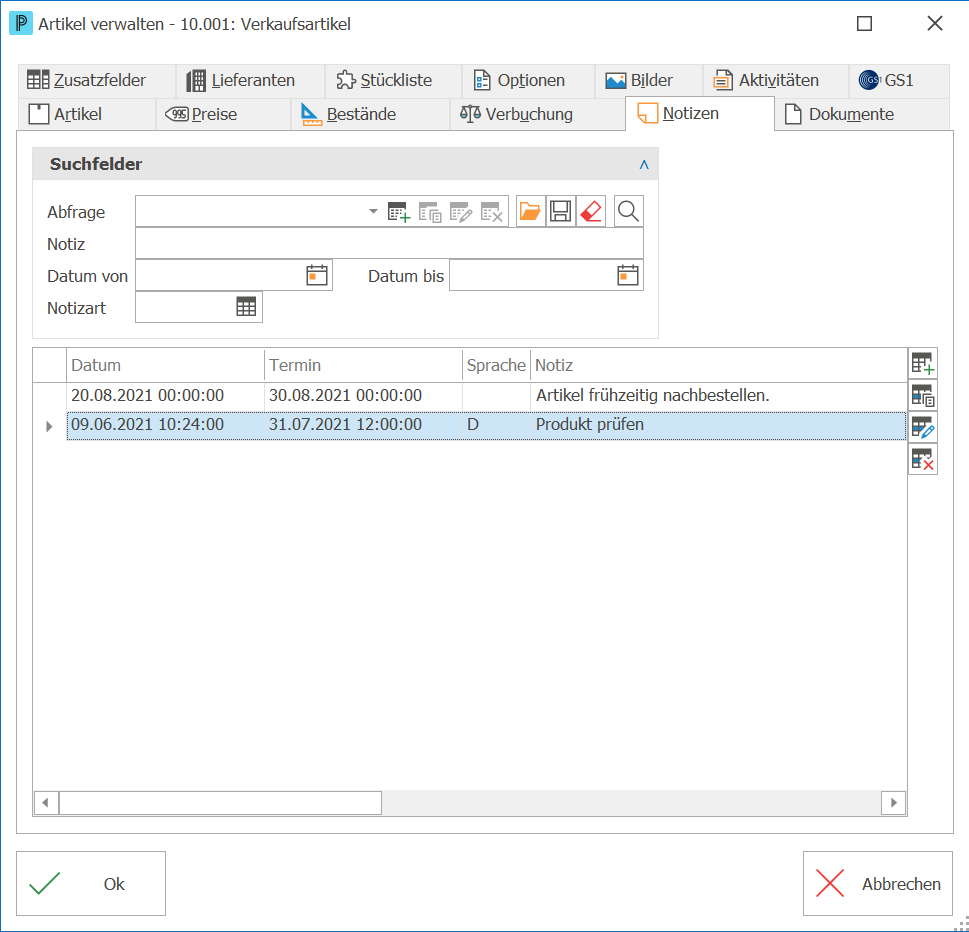Delete the selected note beside the table
This screenshot has width=969, height=932.
(x=923, y=459)
